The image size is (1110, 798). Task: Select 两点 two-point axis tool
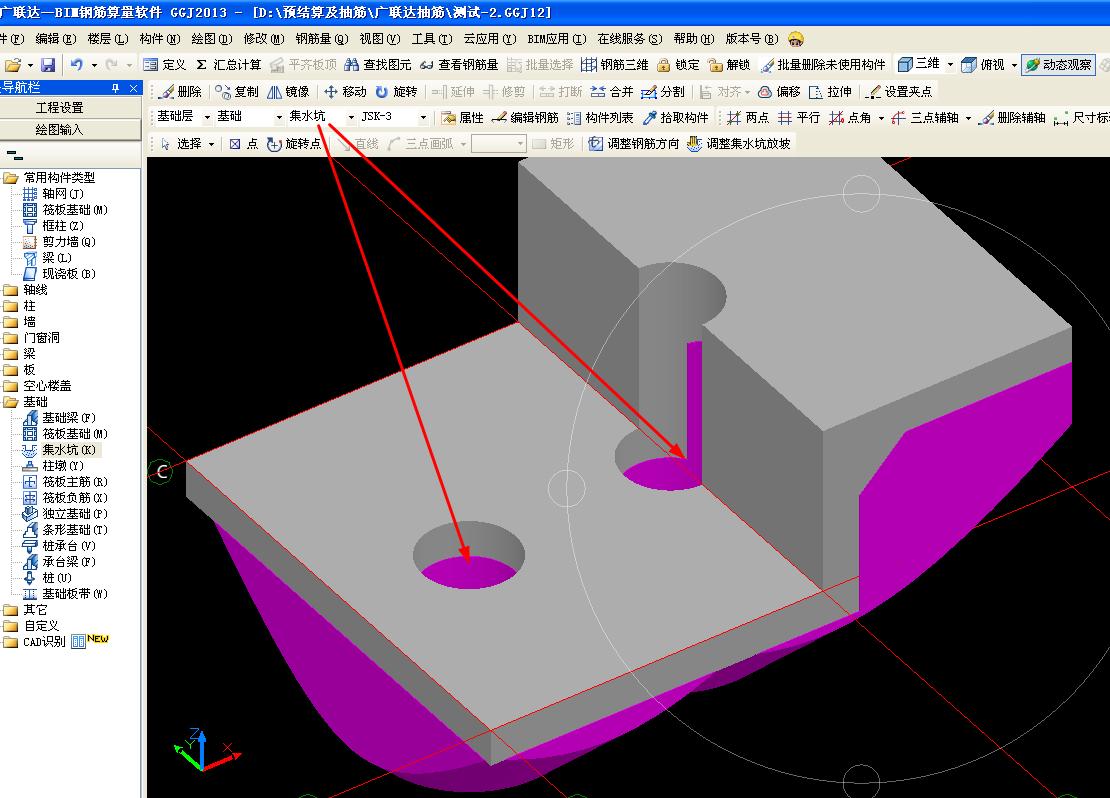click(748, 118)
